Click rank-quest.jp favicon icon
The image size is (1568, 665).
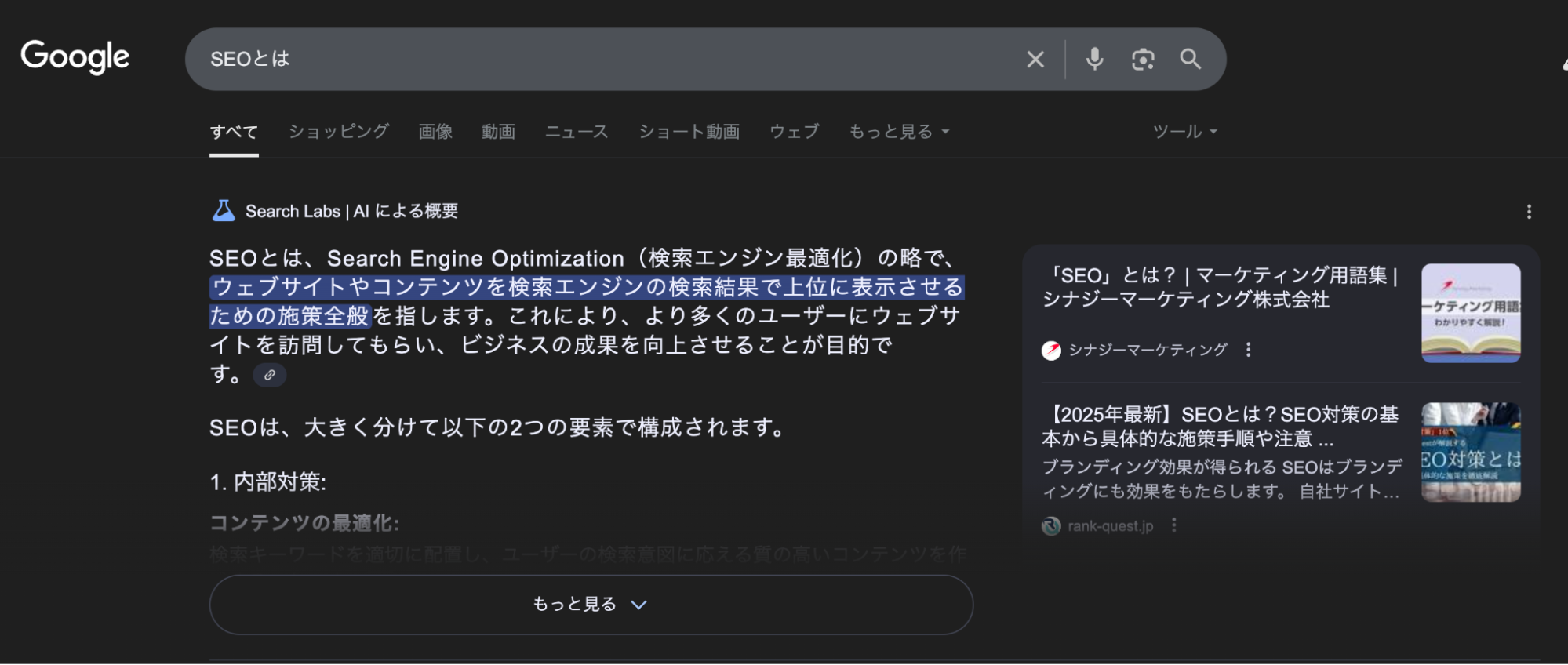(x=1051, y=526)
